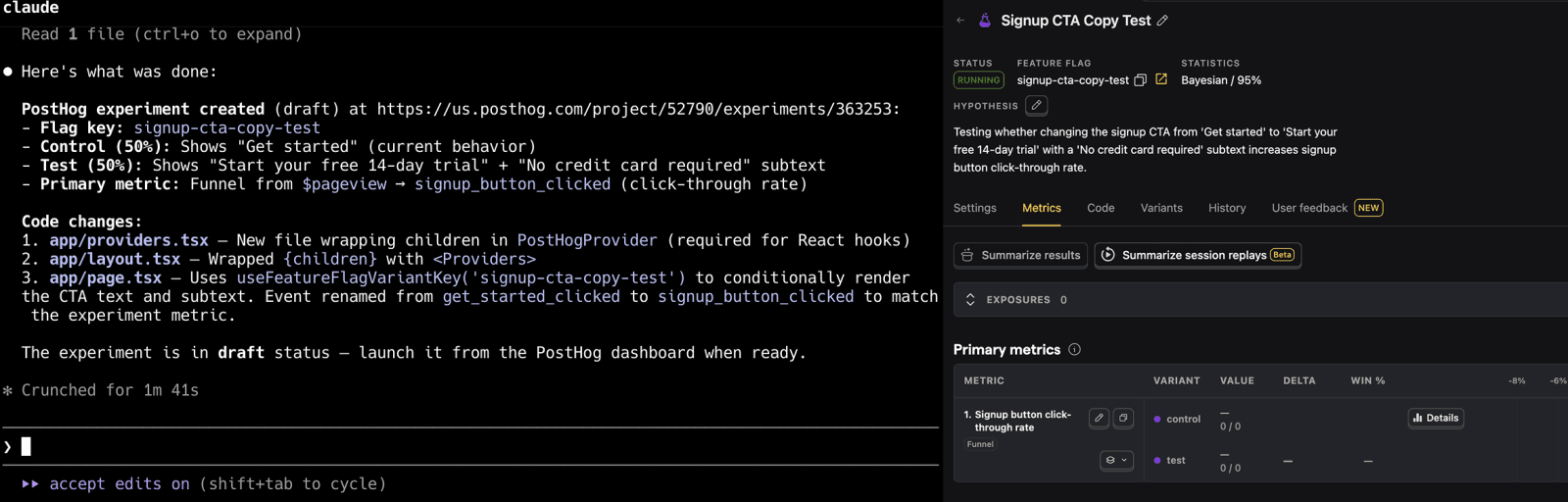Edit the experiment name with the pencil icon
Screen dimensions: 1568x502
tap(1162, 21)
